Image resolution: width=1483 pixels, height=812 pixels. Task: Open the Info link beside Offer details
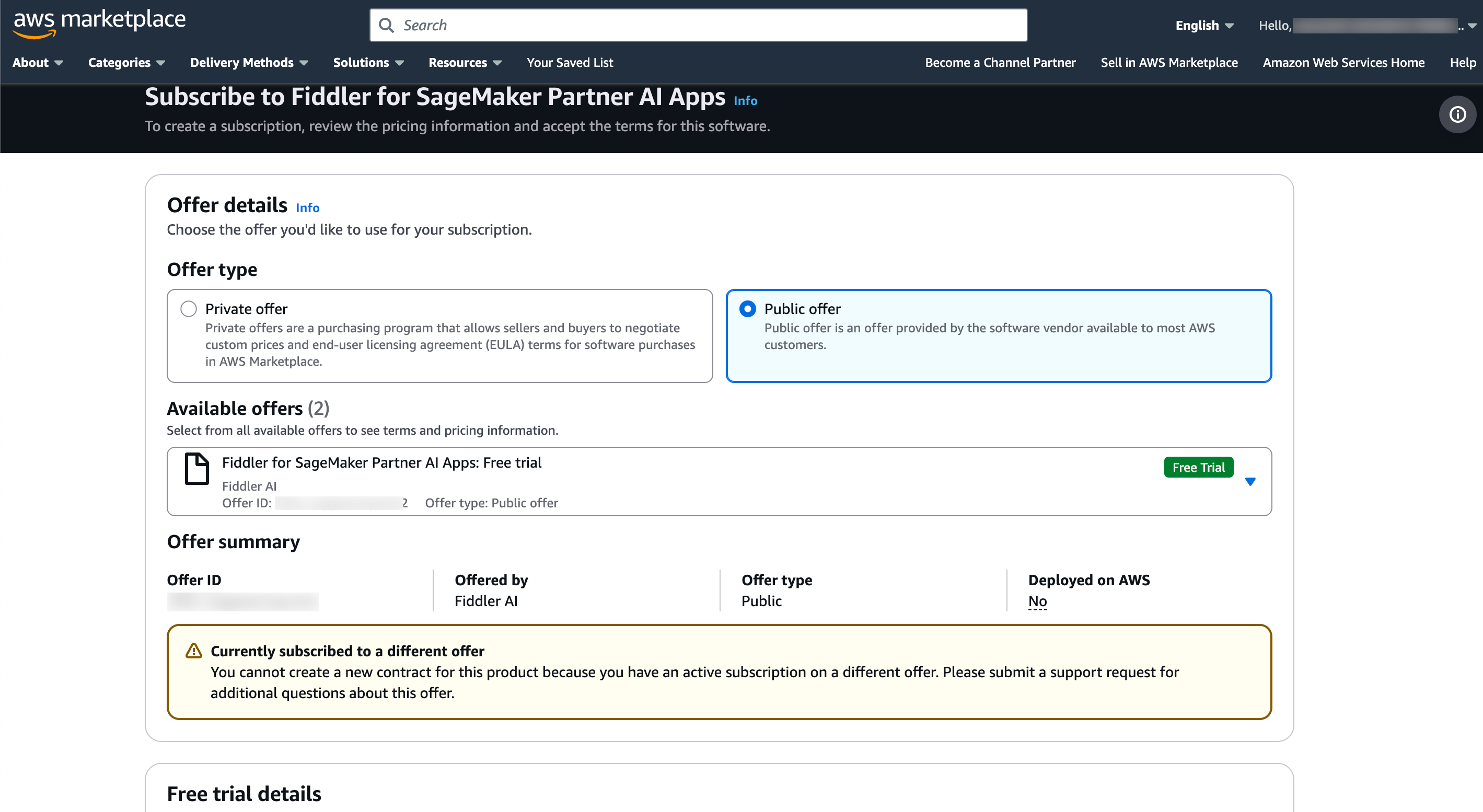click(x=307, y=208)
